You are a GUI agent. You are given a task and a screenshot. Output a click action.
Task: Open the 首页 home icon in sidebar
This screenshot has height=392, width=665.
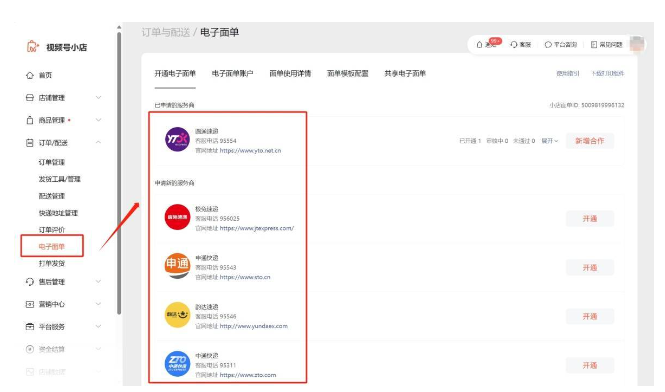(30, 76)
